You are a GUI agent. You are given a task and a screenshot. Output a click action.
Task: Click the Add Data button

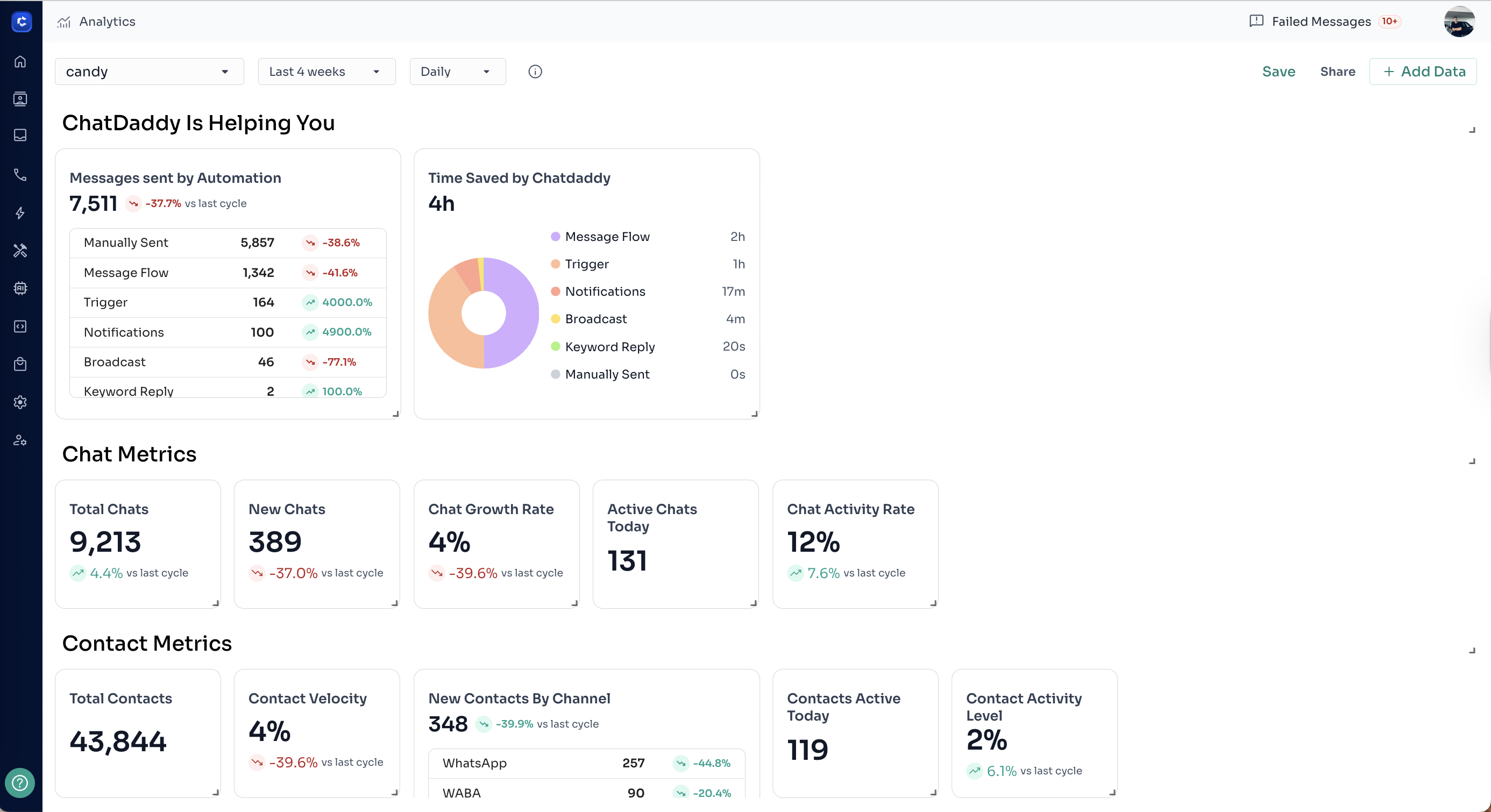point(1423,72)
